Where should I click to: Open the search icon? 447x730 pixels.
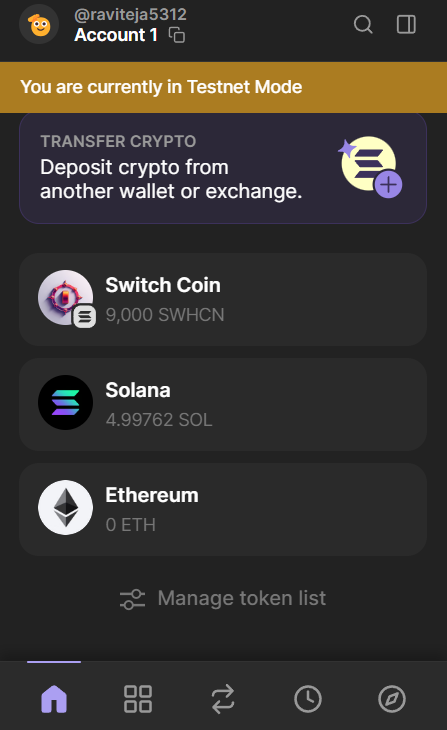[x=363, y=24]
